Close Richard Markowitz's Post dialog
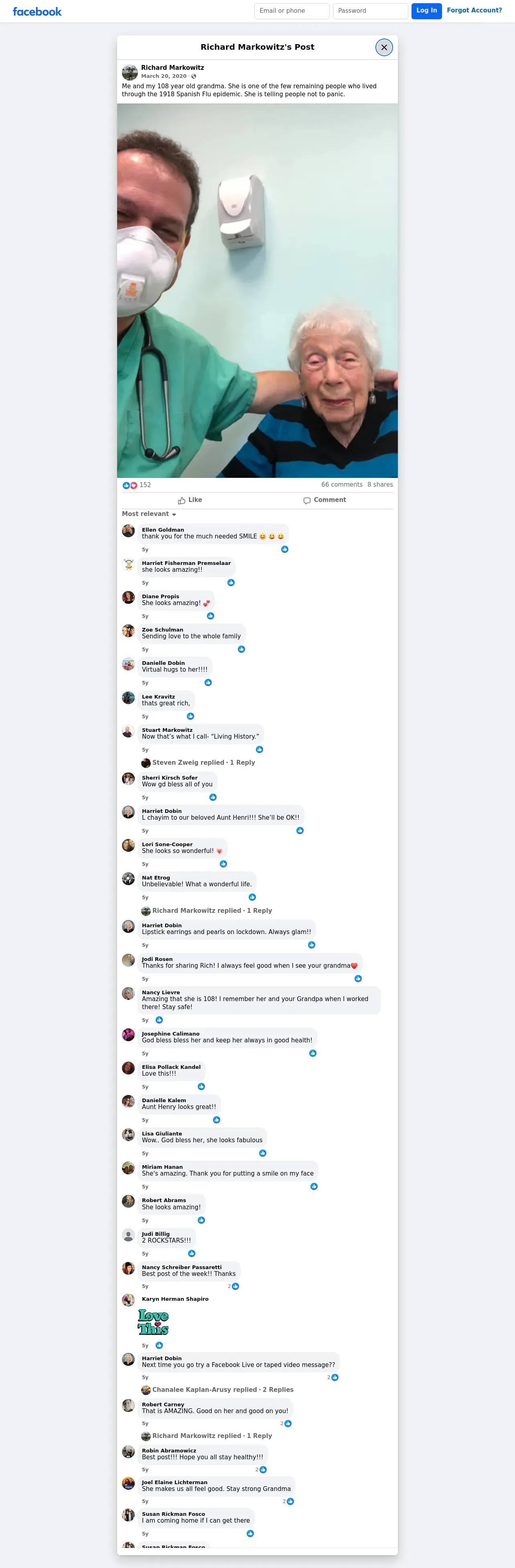The width and height of the screenshot is (515, 1568). pos(384,47)
